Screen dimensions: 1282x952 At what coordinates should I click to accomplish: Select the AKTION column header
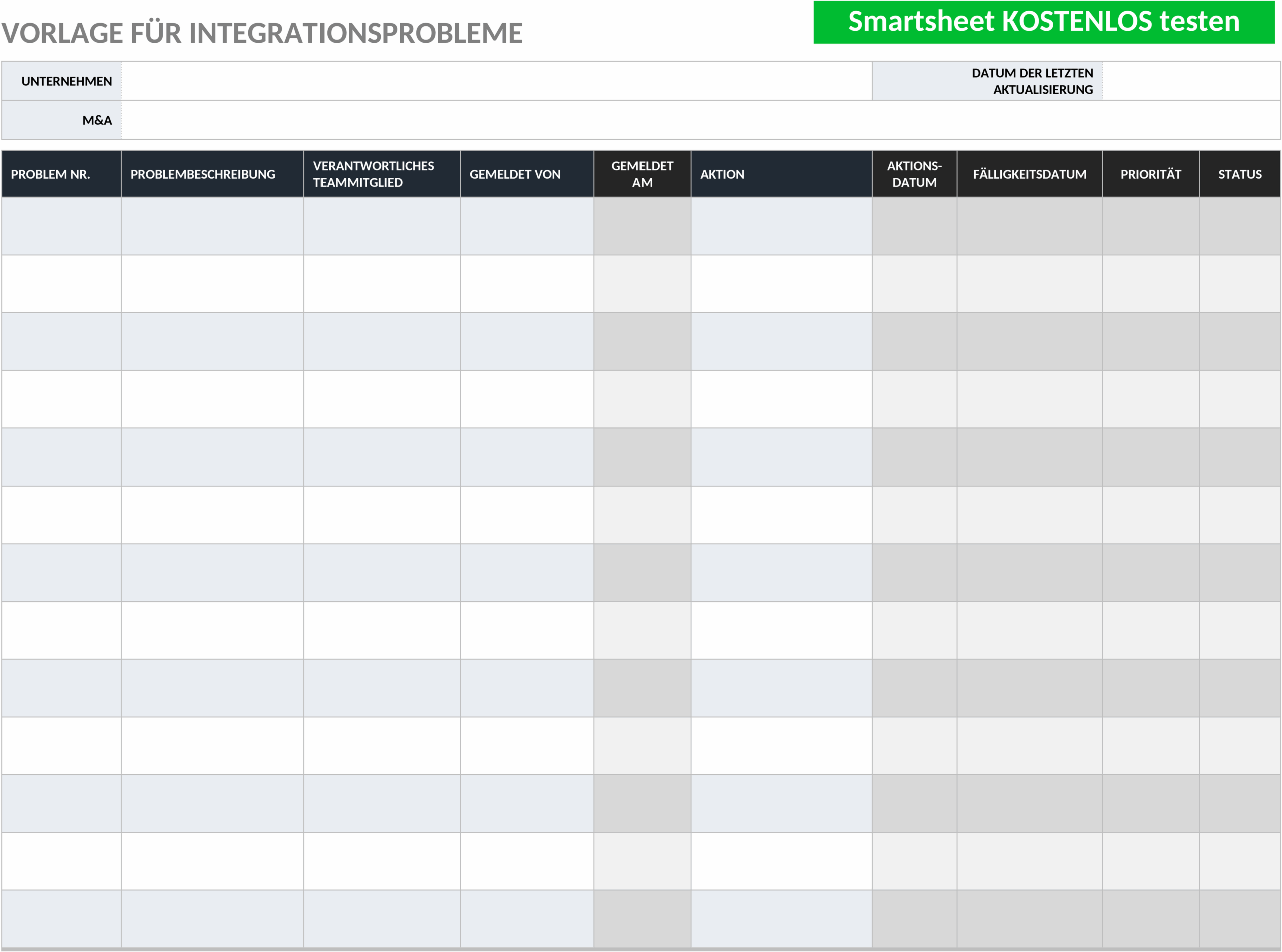[x=782, y=174]
